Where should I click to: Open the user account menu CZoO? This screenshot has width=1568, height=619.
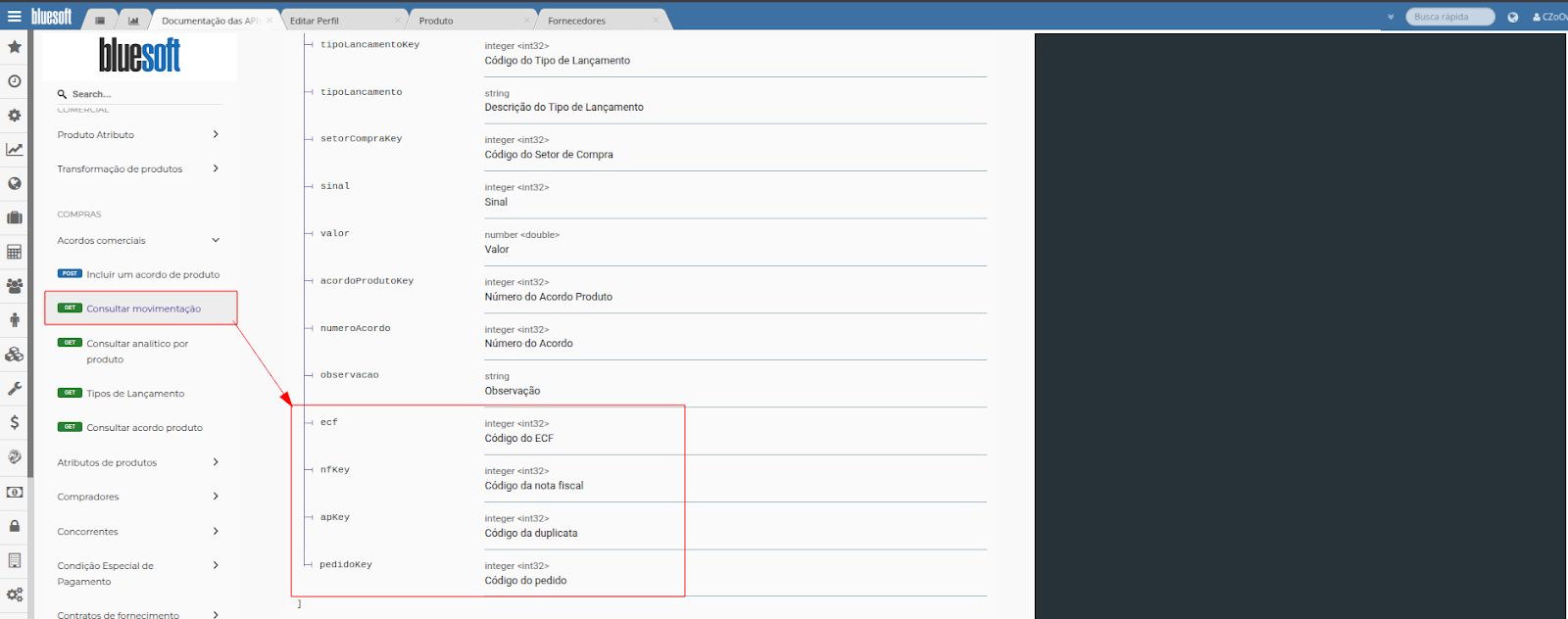(1550, 17)
